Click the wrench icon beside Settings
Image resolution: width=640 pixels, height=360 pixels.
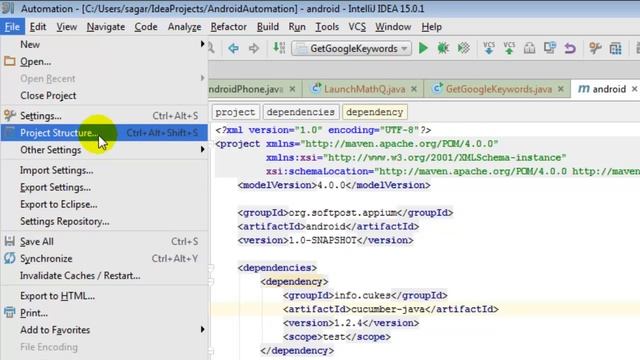pyautogui.click(x=9, y=116)
